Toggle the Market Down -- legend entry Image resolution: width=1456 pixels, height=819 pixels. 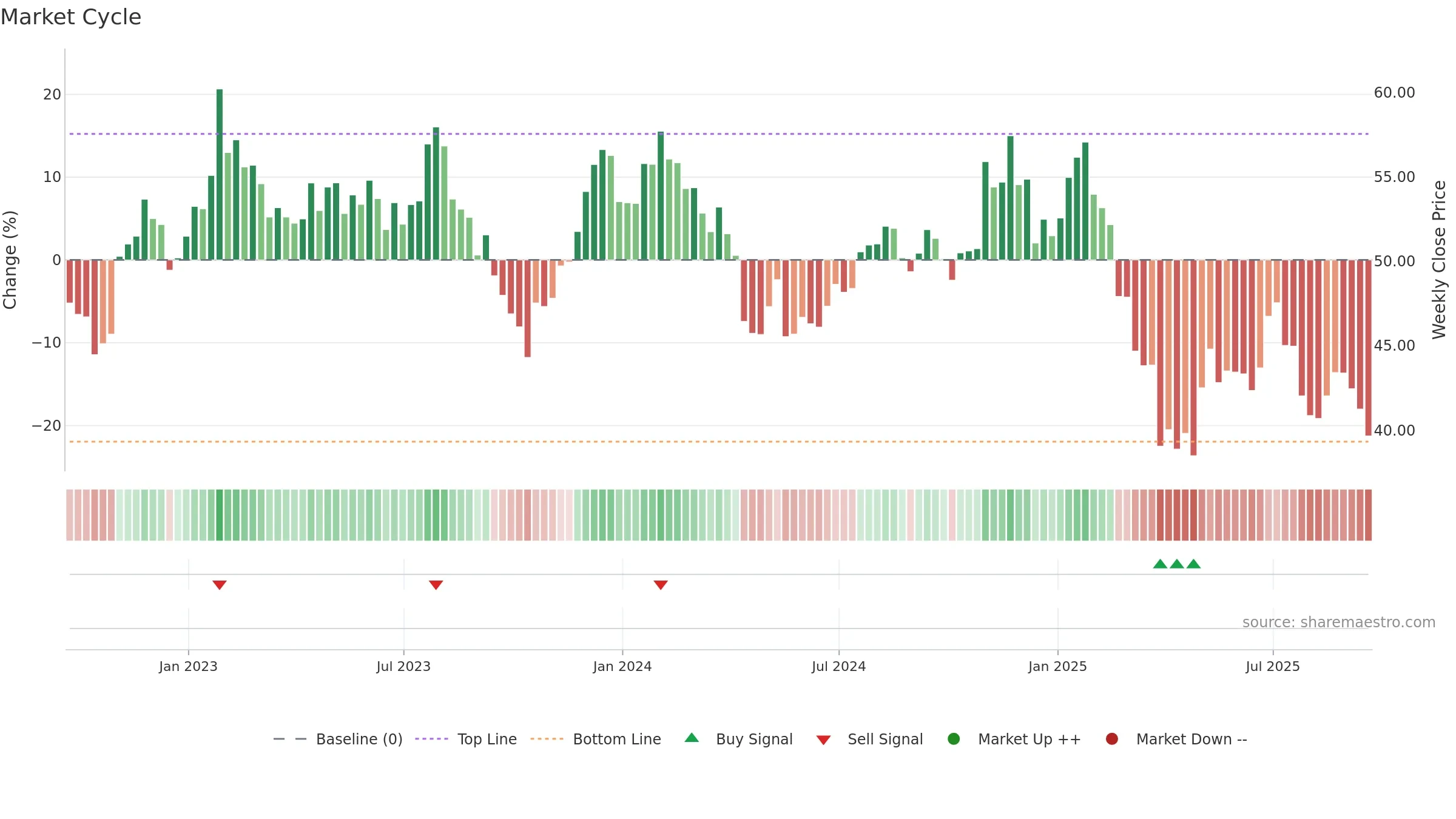tap(1176, 739)
